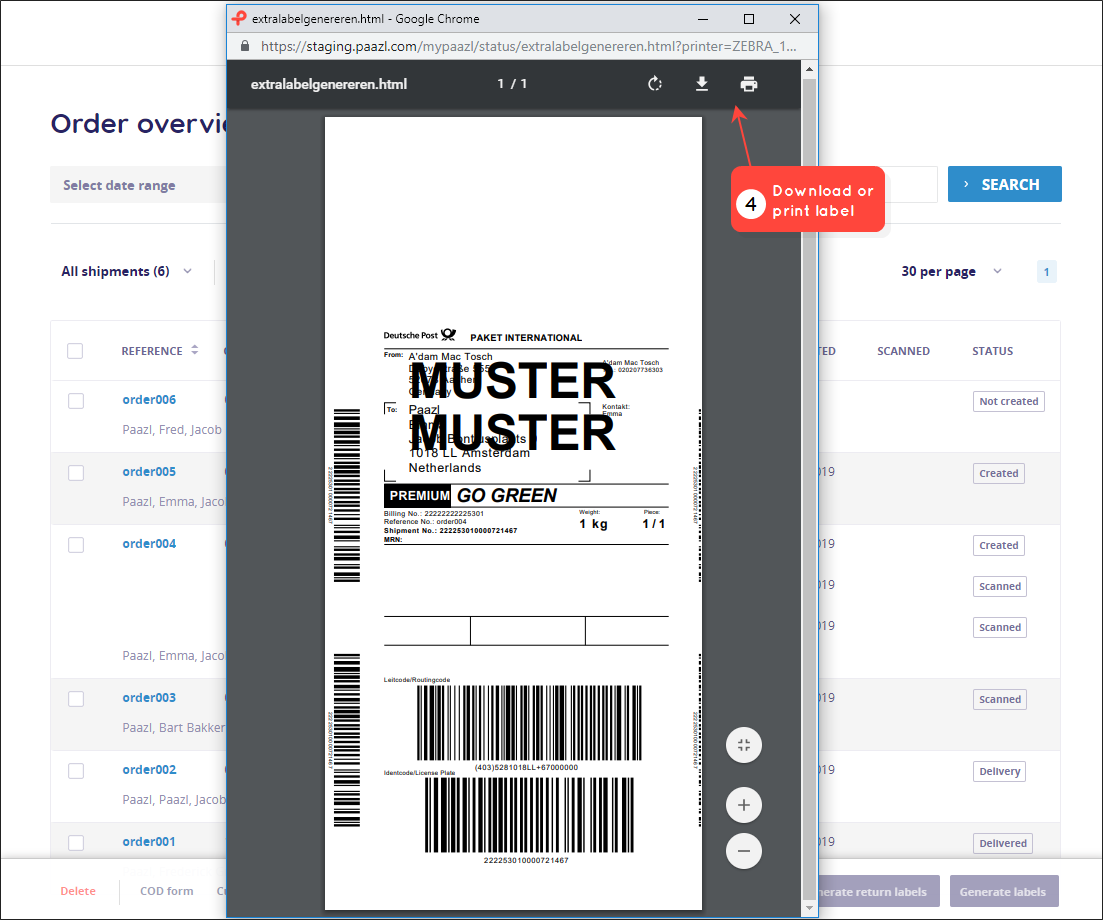This screenshot has width=1103, height=920.
Task: Click the 1 / 1 page indicator
Action: tap(512, 84)
